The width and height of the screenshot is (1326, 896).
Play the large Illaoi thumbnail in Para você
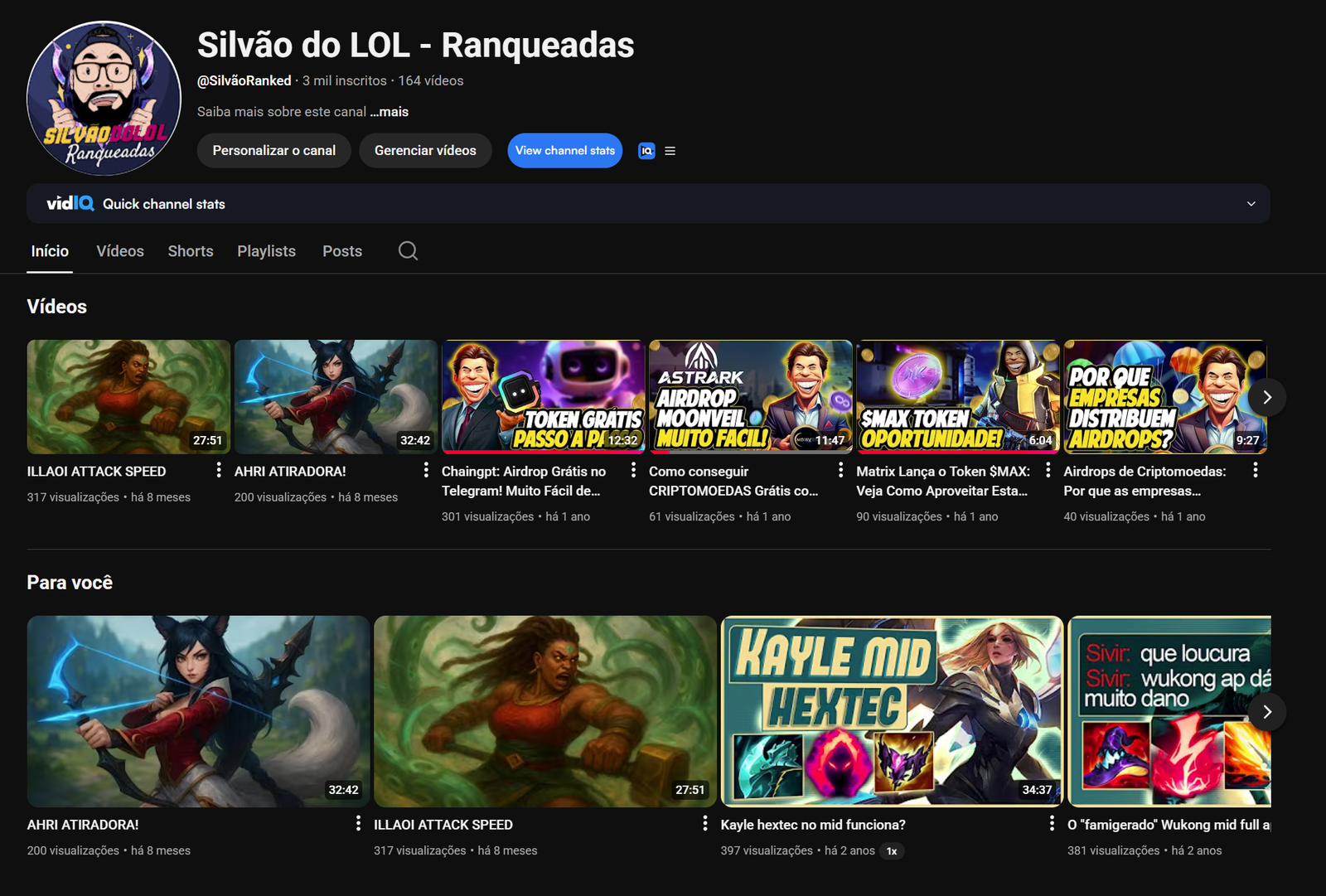point(545,711)
